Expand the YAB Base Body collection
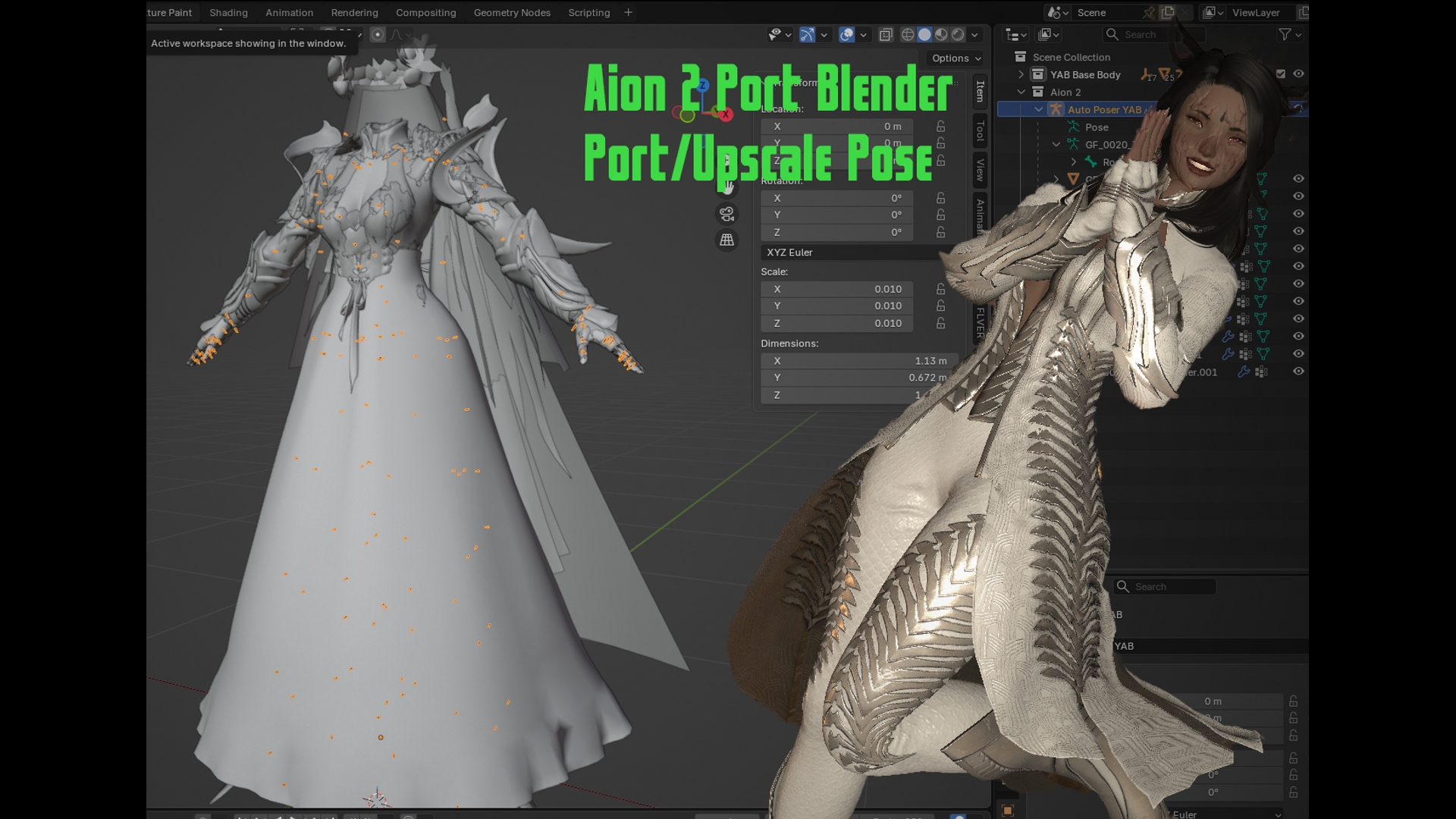Screen dimensions: 1456x819 pos(1021,74)
